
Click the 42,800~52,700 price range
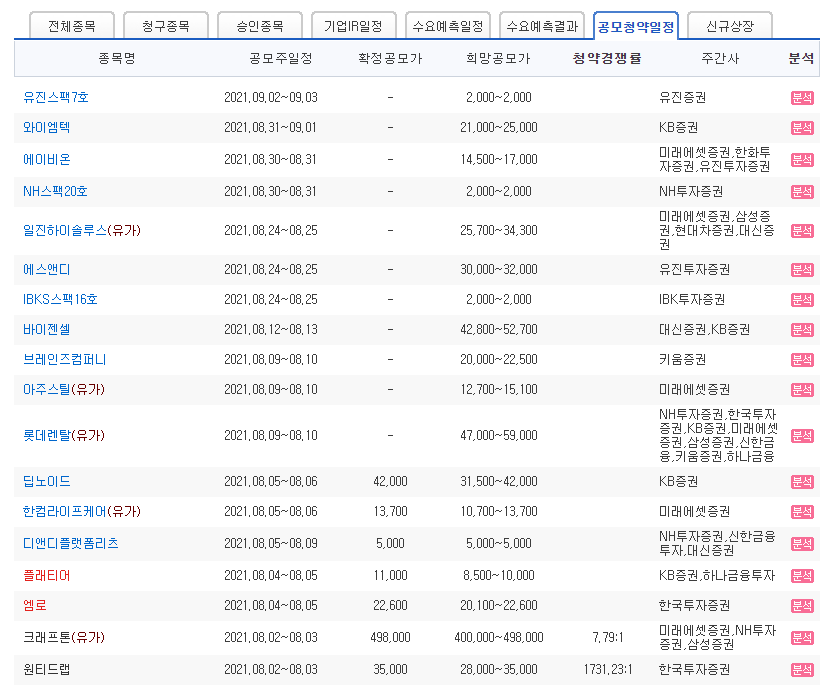498,329
